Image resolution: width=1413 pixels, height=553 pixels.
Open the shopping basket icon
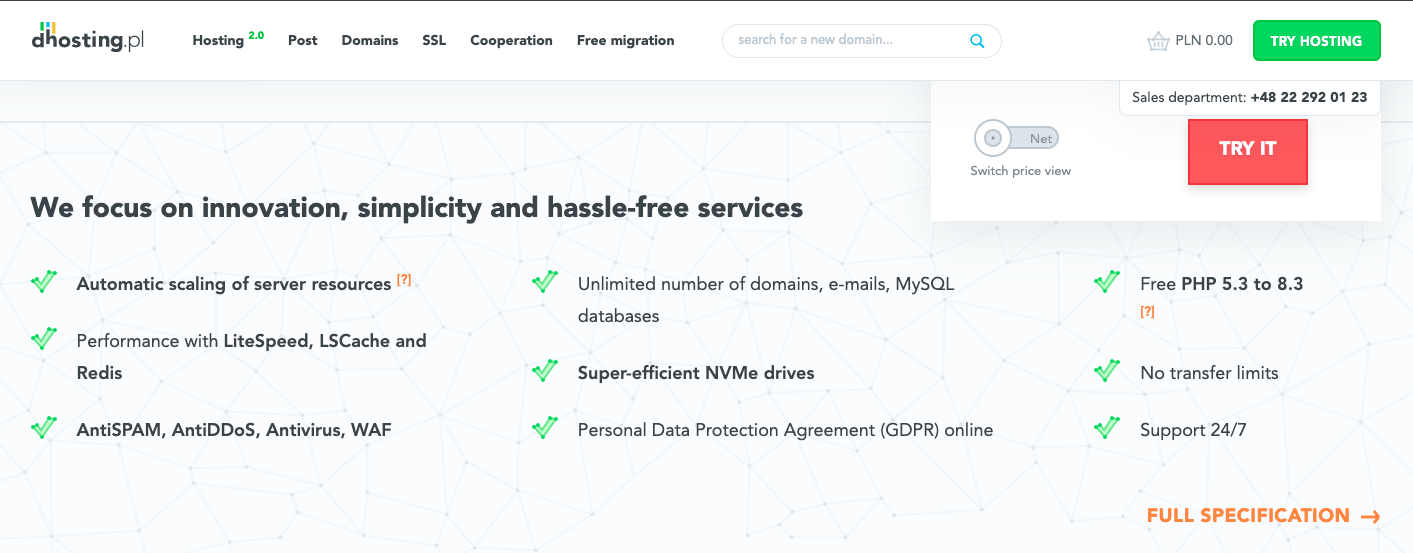[x=1158, y=41]
